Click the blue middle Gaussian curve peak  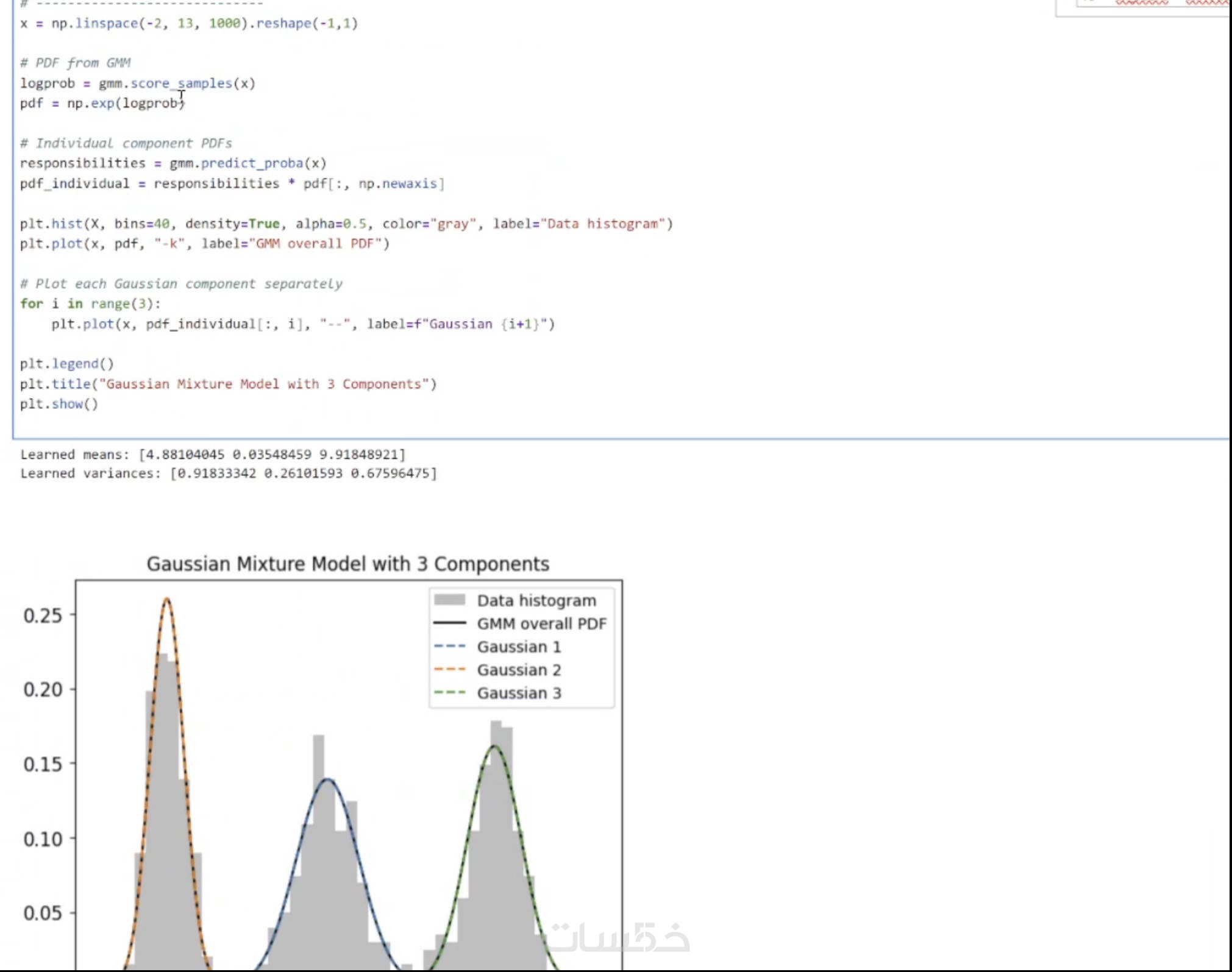pyautogui.click(x=328, y=779)
